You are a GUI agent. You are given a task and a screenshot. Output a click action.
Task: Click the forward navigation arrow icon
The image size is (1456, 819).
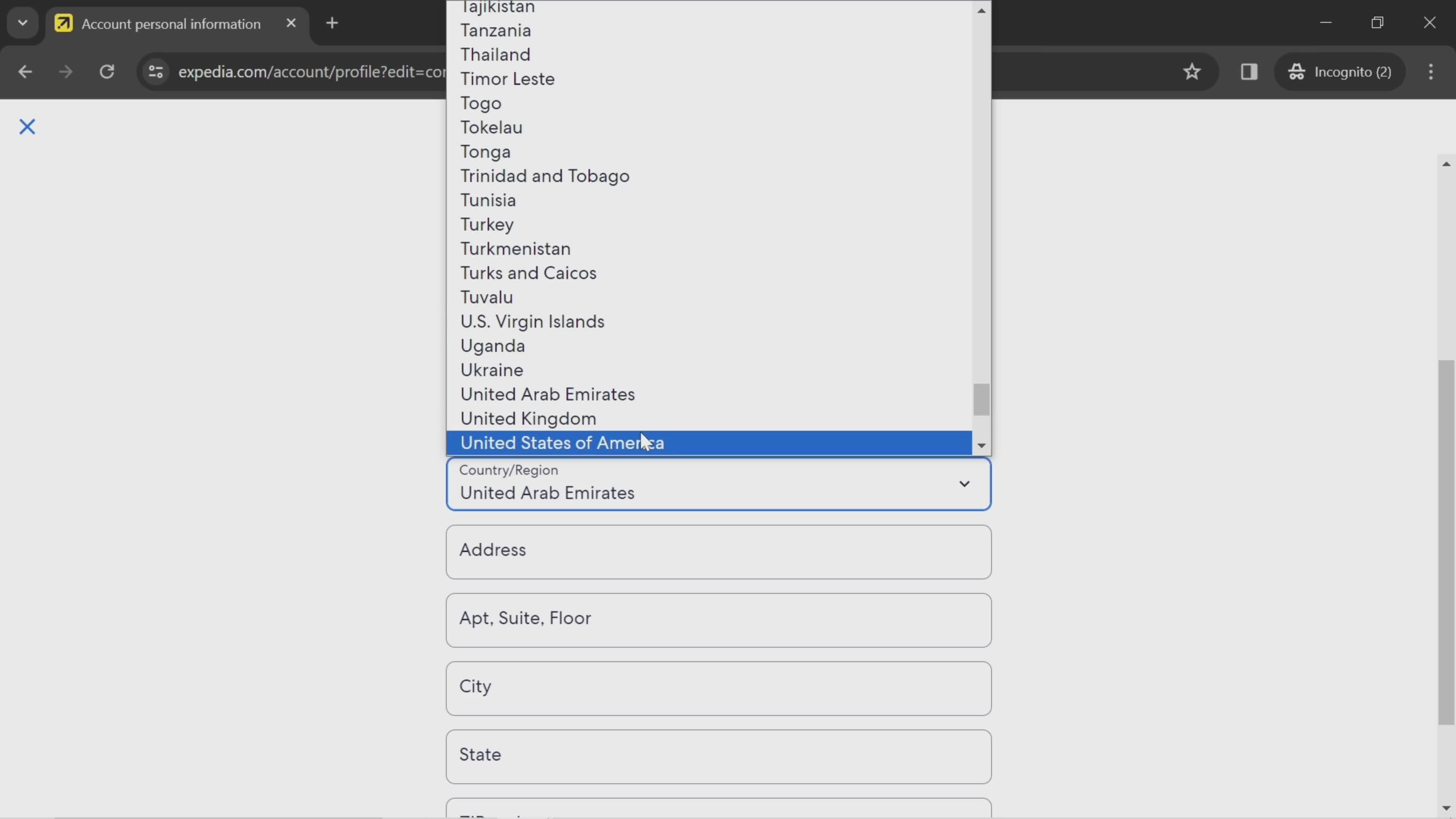pyautogui.click(x=64, y=70)
